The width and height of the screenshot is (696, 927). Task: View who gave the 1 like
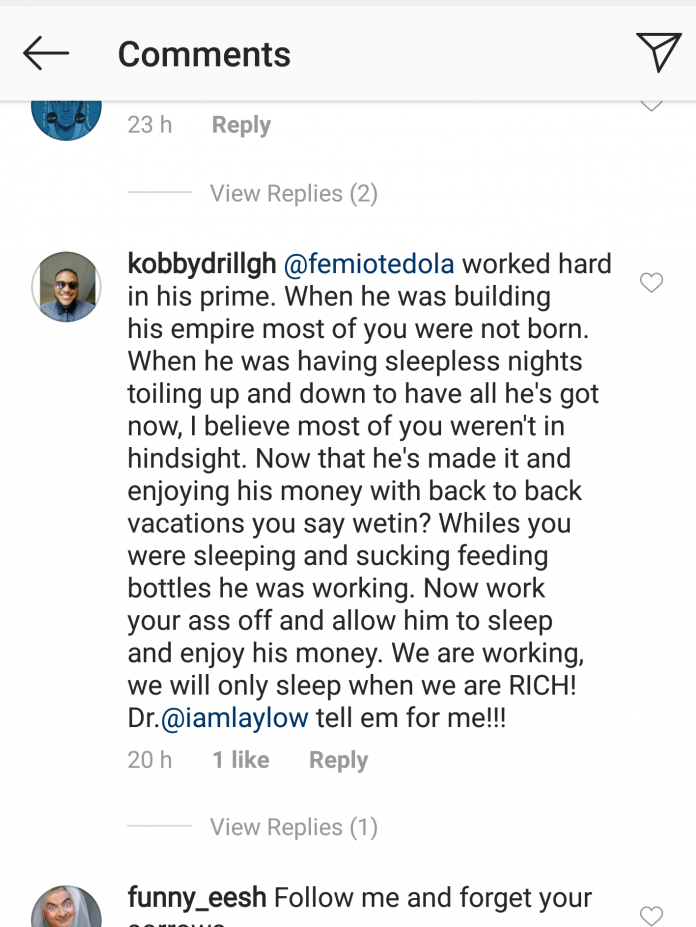coord(240,760)
